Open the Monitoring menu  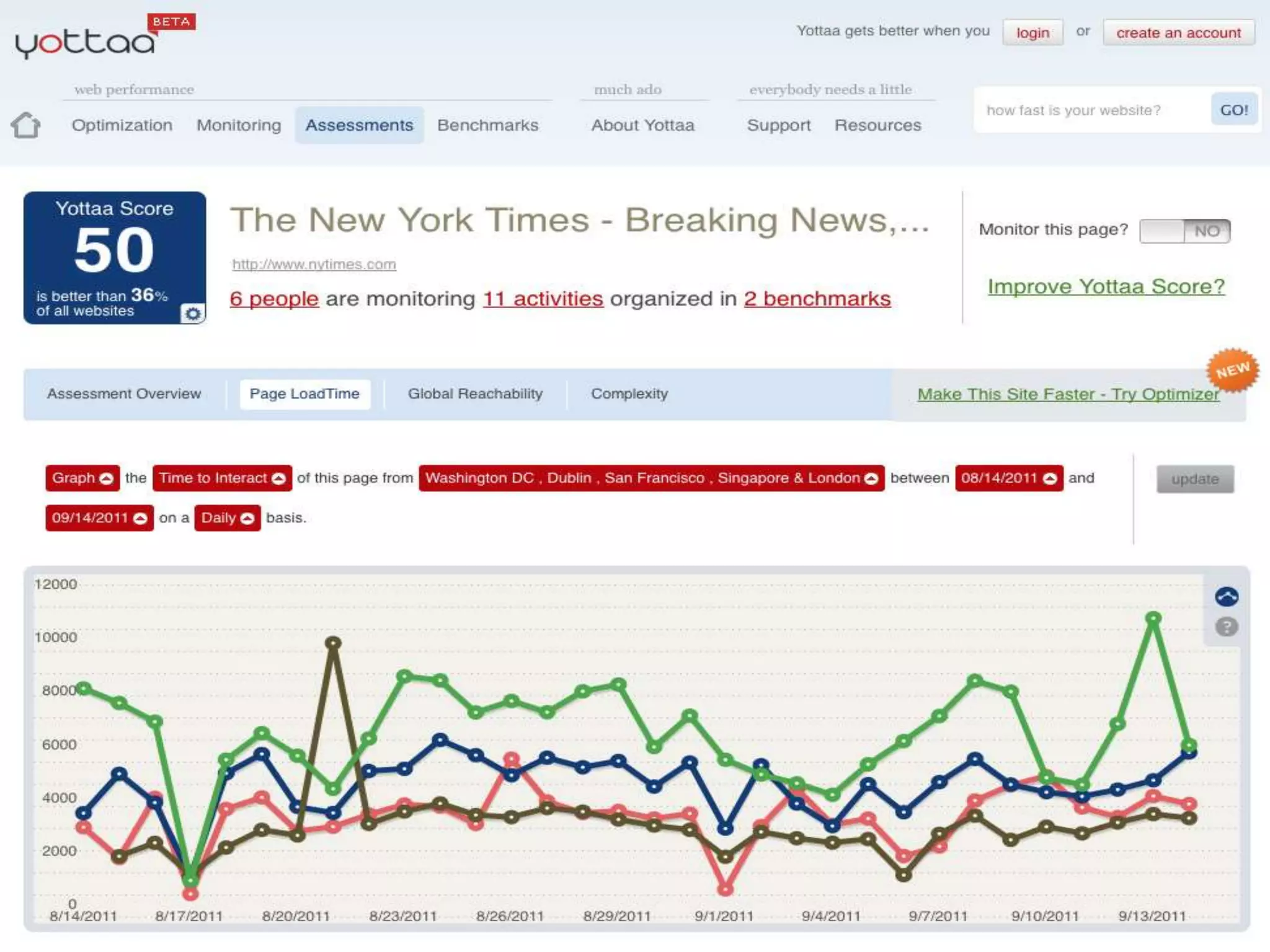click(239, 125)
